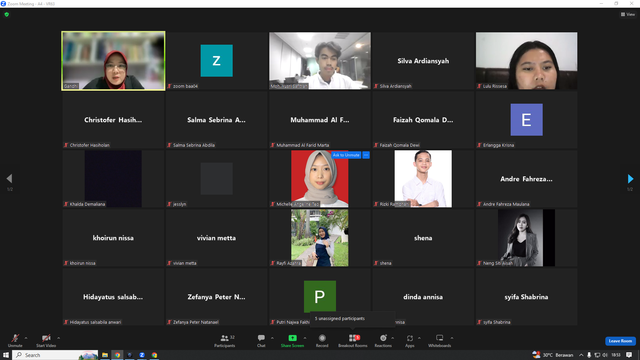
Task: Open Windows Start menu
Action: coord(6,355)
